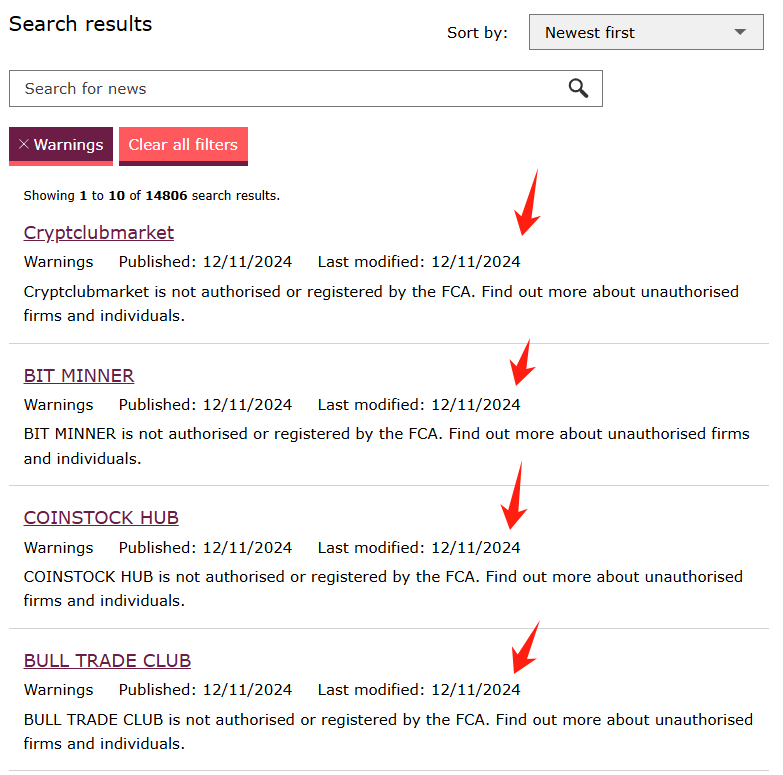Open the Cryptclubmarket warning link

99,233
